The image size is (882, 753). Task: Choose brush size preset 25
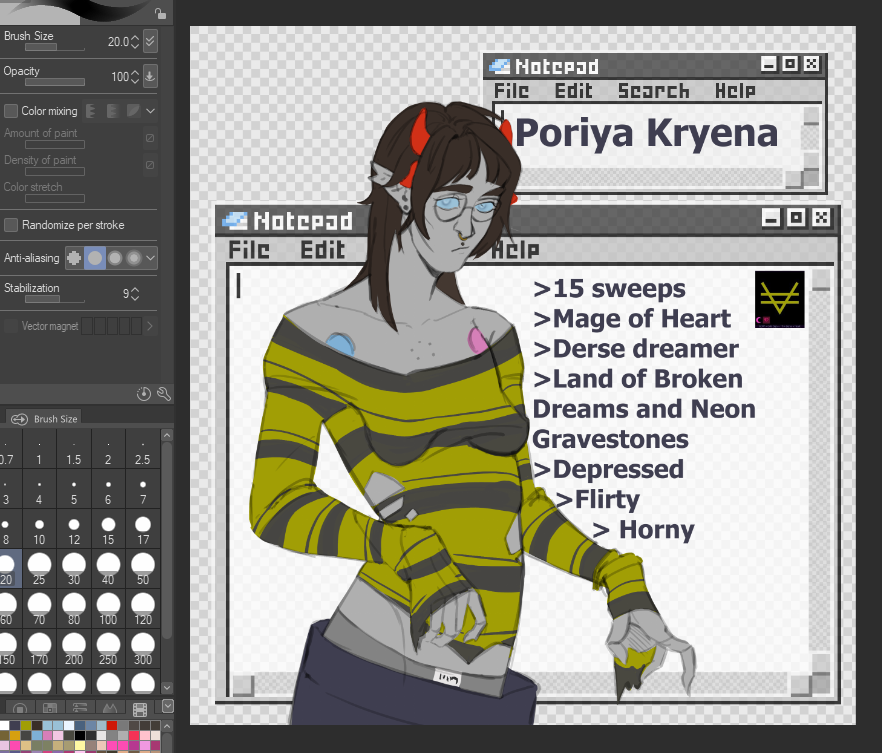point(39,569)
